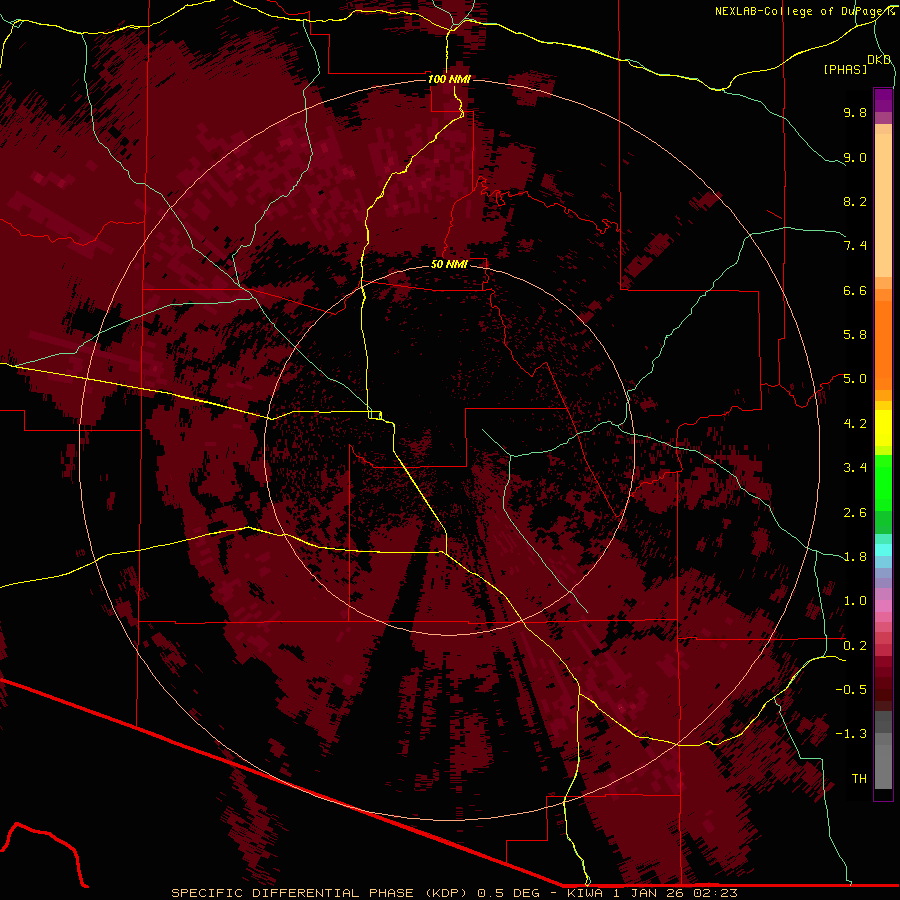
Task: Click the 8.2 color scale value
Action: pos(855,201)
